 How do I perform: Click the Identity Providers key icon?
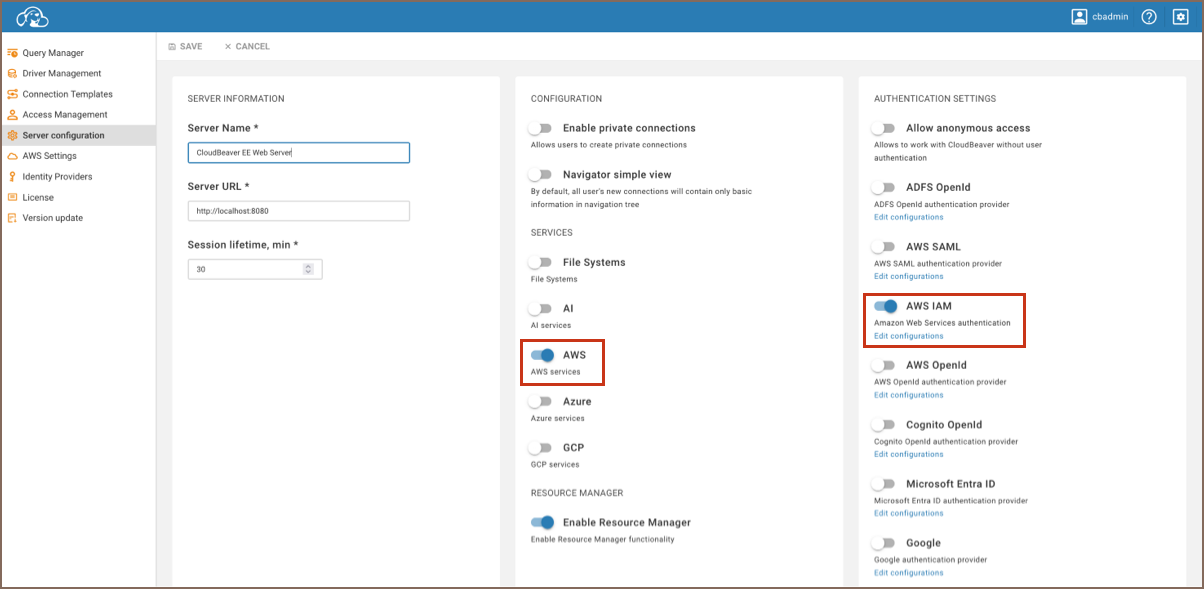pyautogui.click(x=12, y=177)
